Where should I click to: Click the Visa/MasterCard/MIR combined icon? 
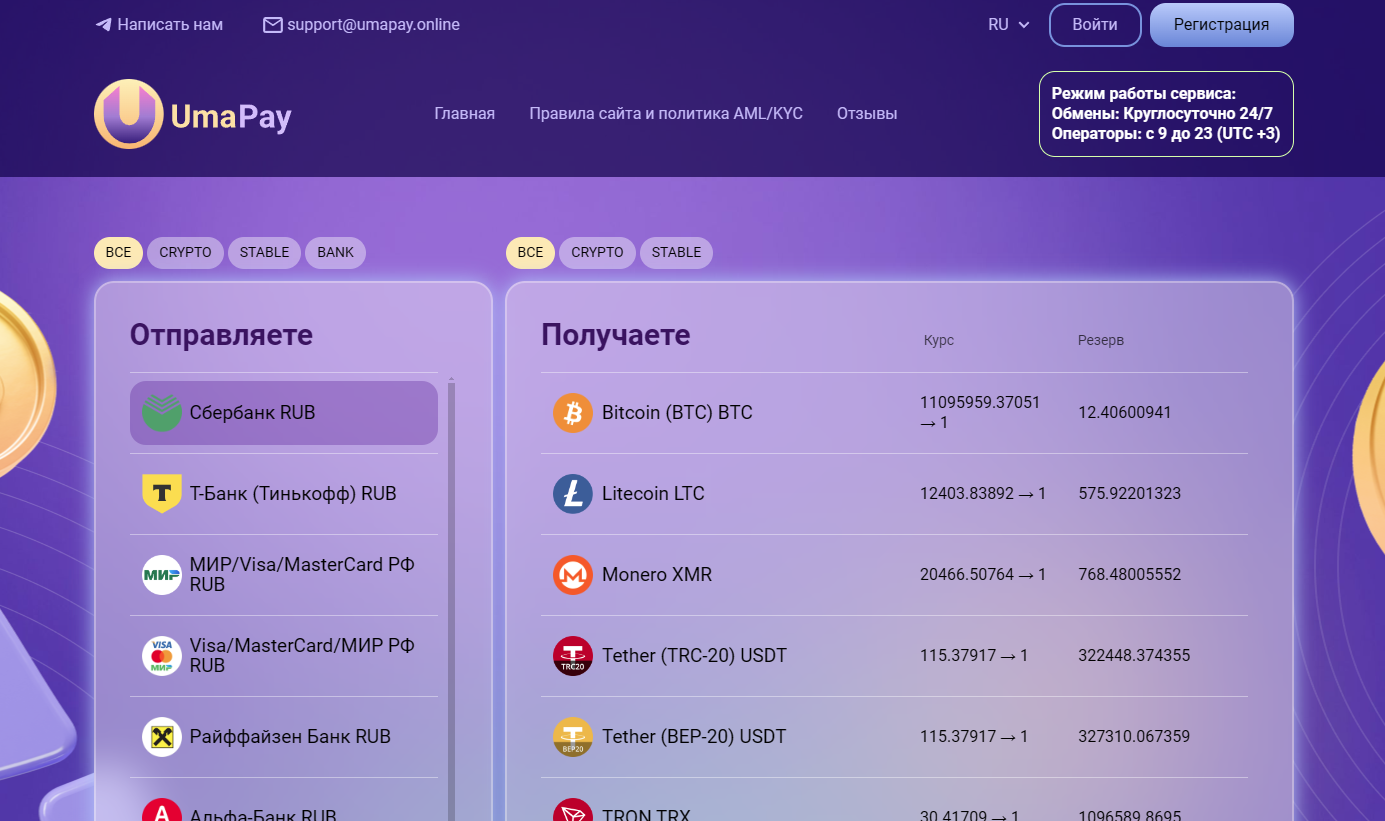point(161,656)
